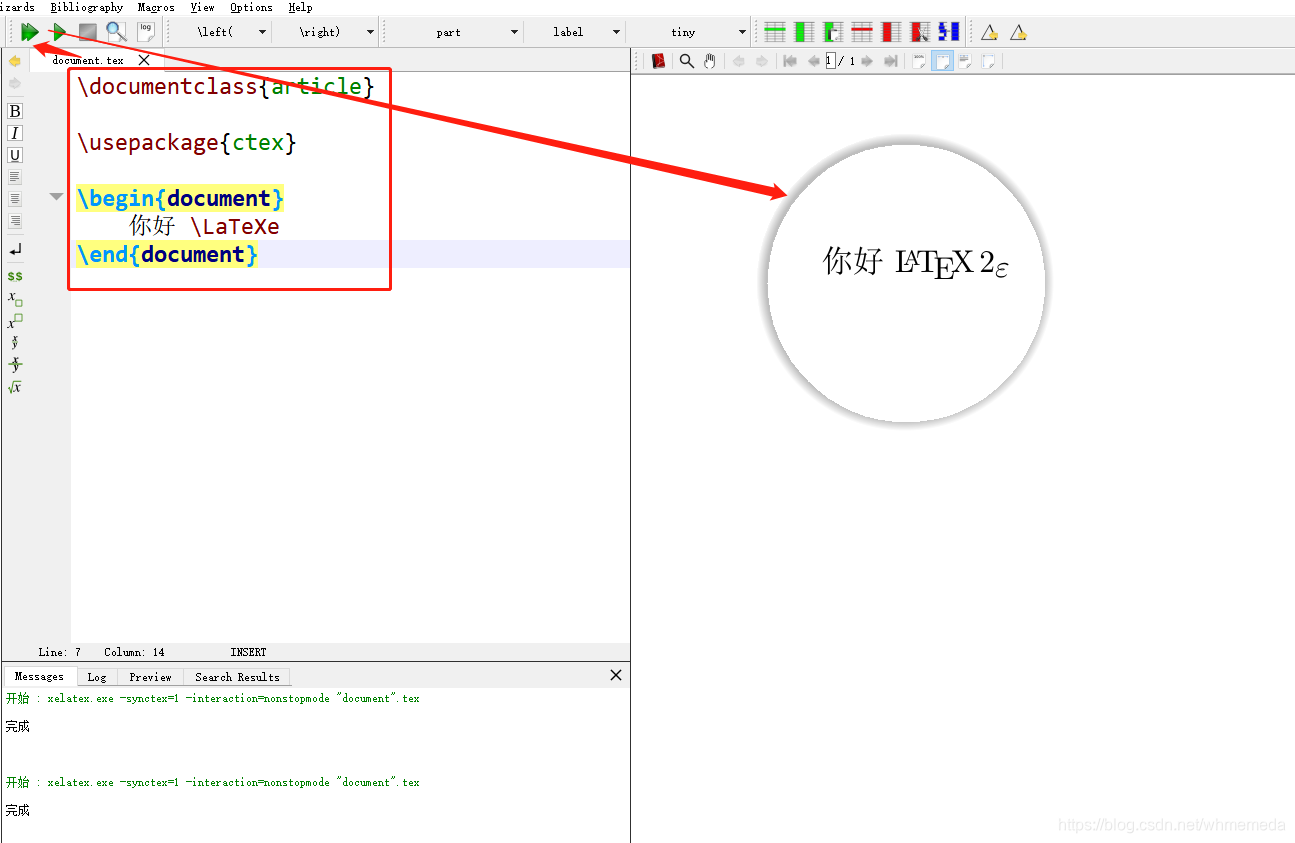
Task: Click add table column icon (green vertical)
Action: (x=804, y=32)
